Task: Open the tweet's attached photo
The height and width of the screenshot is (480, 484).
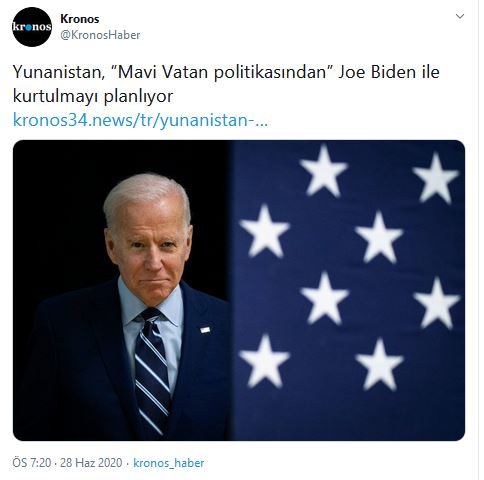Action: (239, 290)
